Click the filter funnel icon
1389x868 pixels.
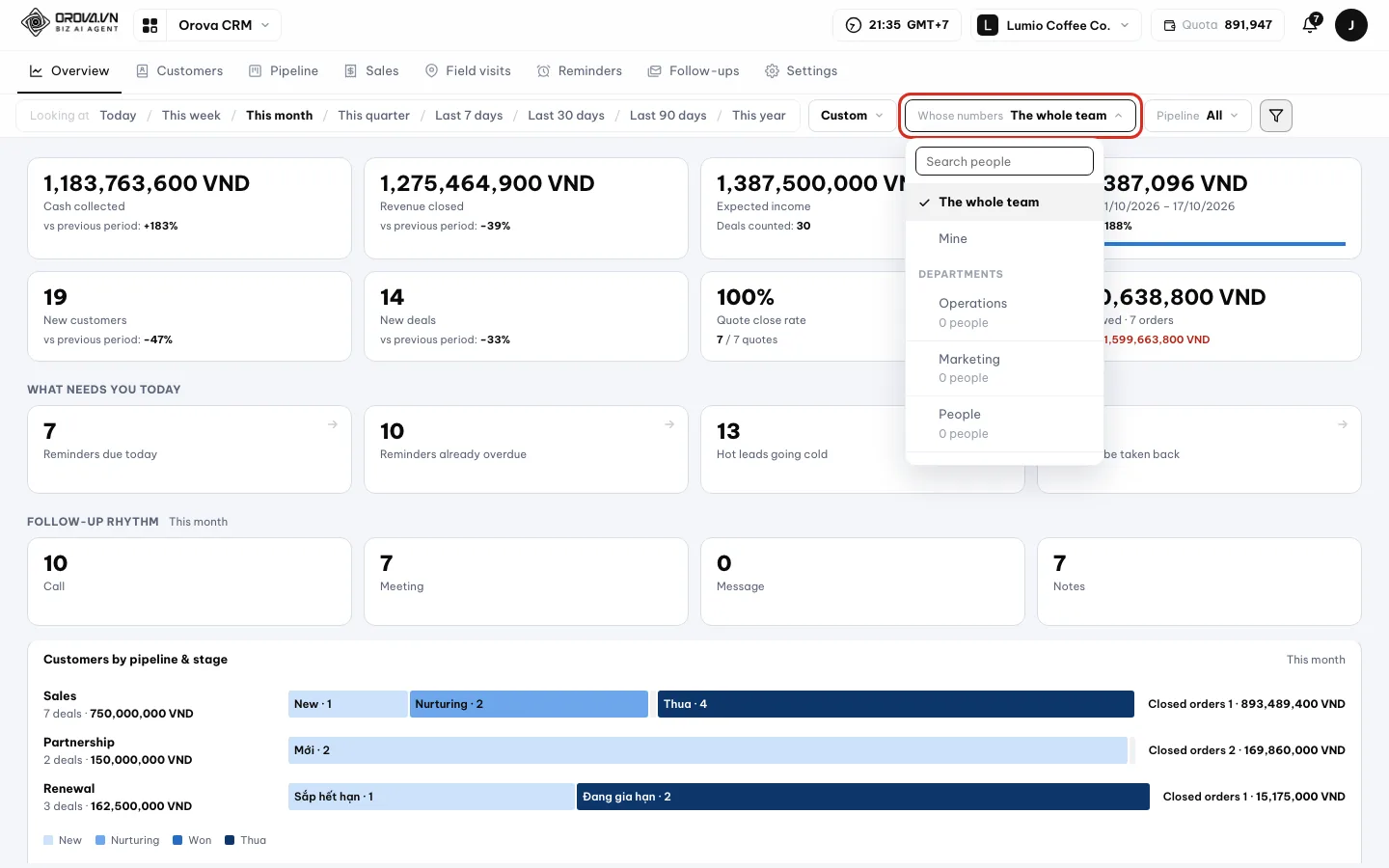(1275, 116)
